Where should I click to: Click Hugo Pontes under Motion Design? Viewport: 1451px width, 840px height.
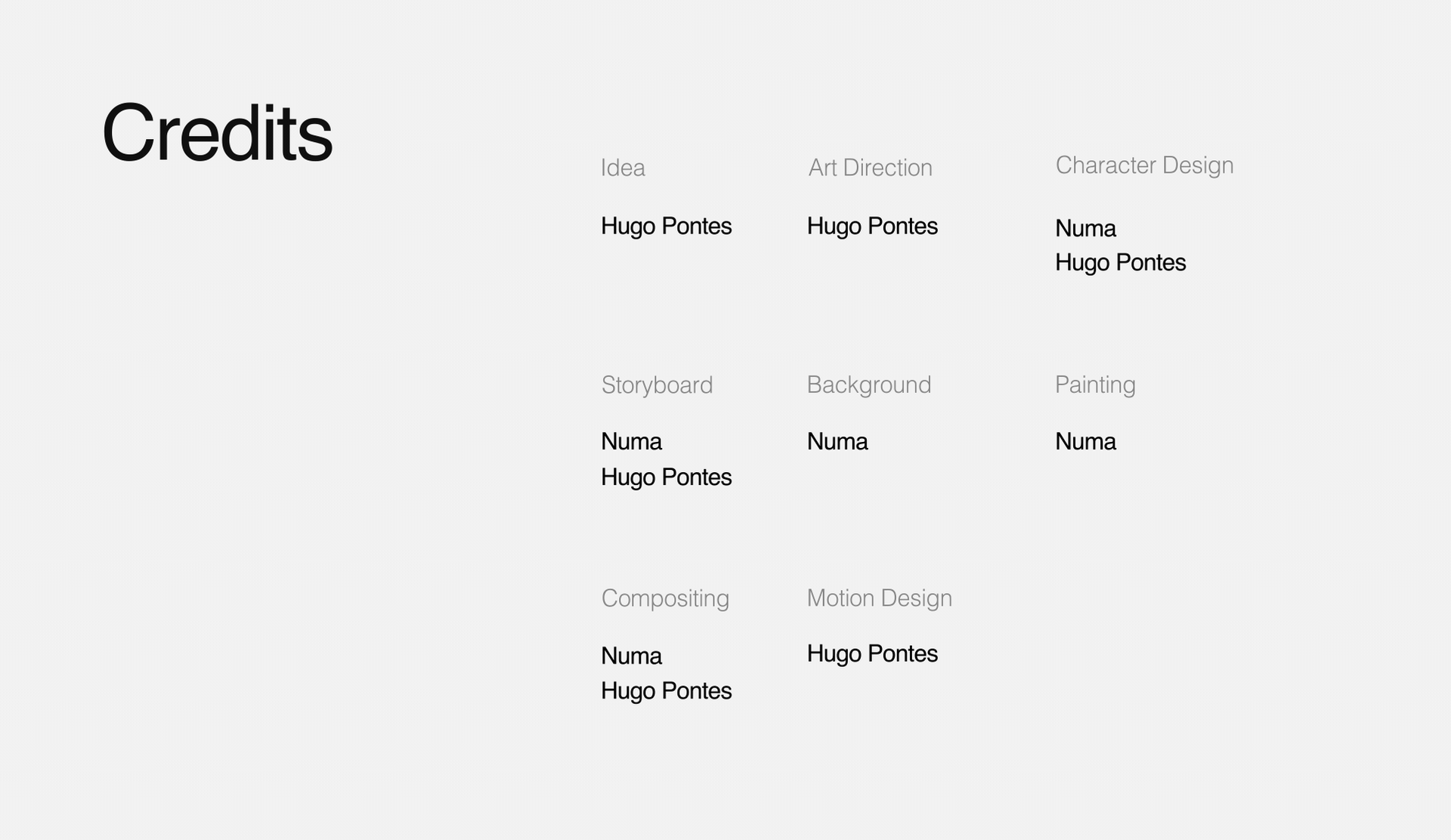click(872, 653)
